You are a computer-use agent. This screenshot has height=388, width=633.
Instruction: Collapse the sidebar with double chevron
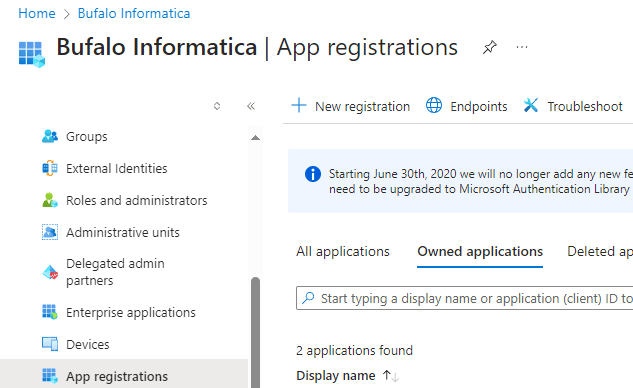point(251,106)
